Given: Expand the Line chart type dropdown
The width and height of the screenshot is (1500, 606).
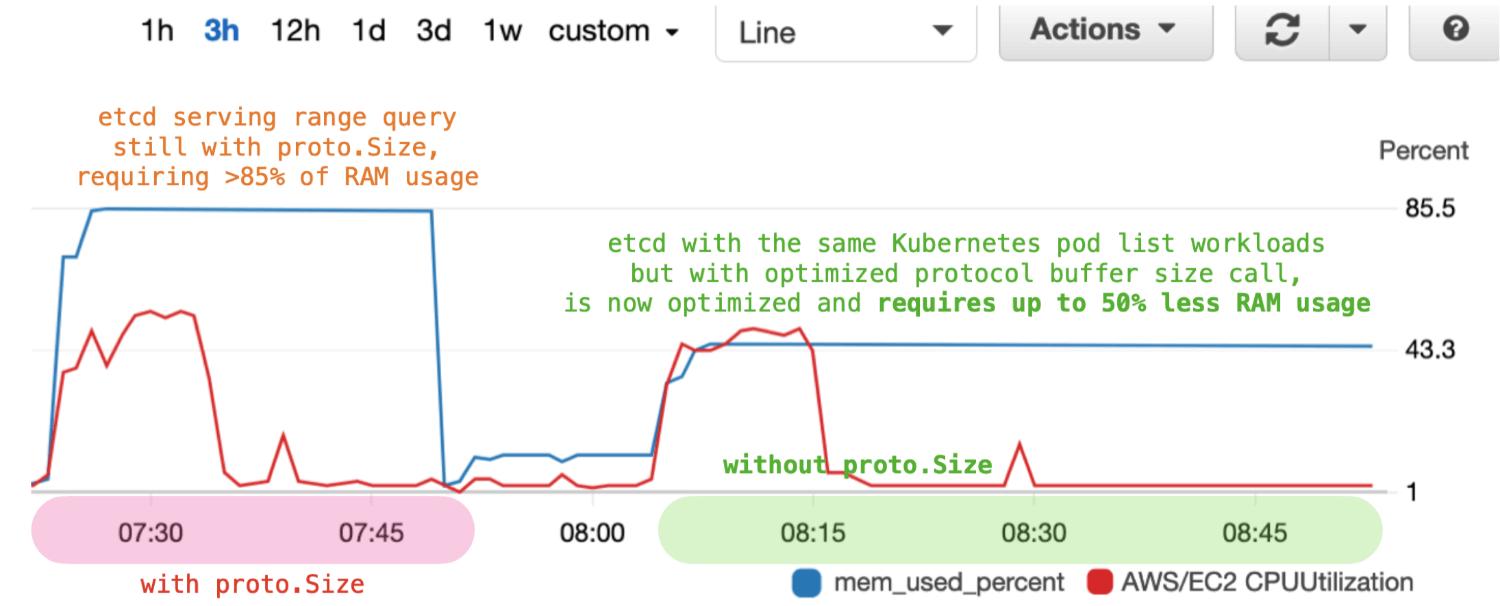Looking at the screenshot, I should tap(845, 31).
